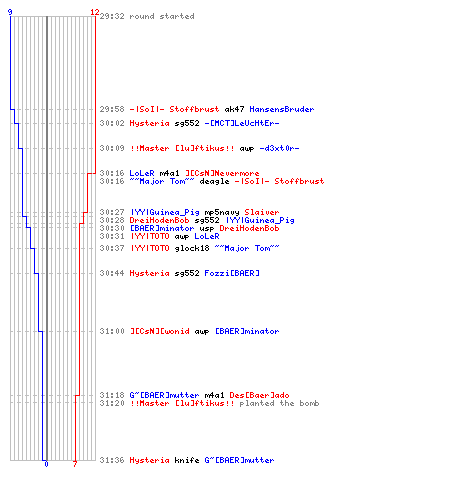Select Fozzi[BAER] victim at 30:44
450x500 pixels.
coord(232,273)
